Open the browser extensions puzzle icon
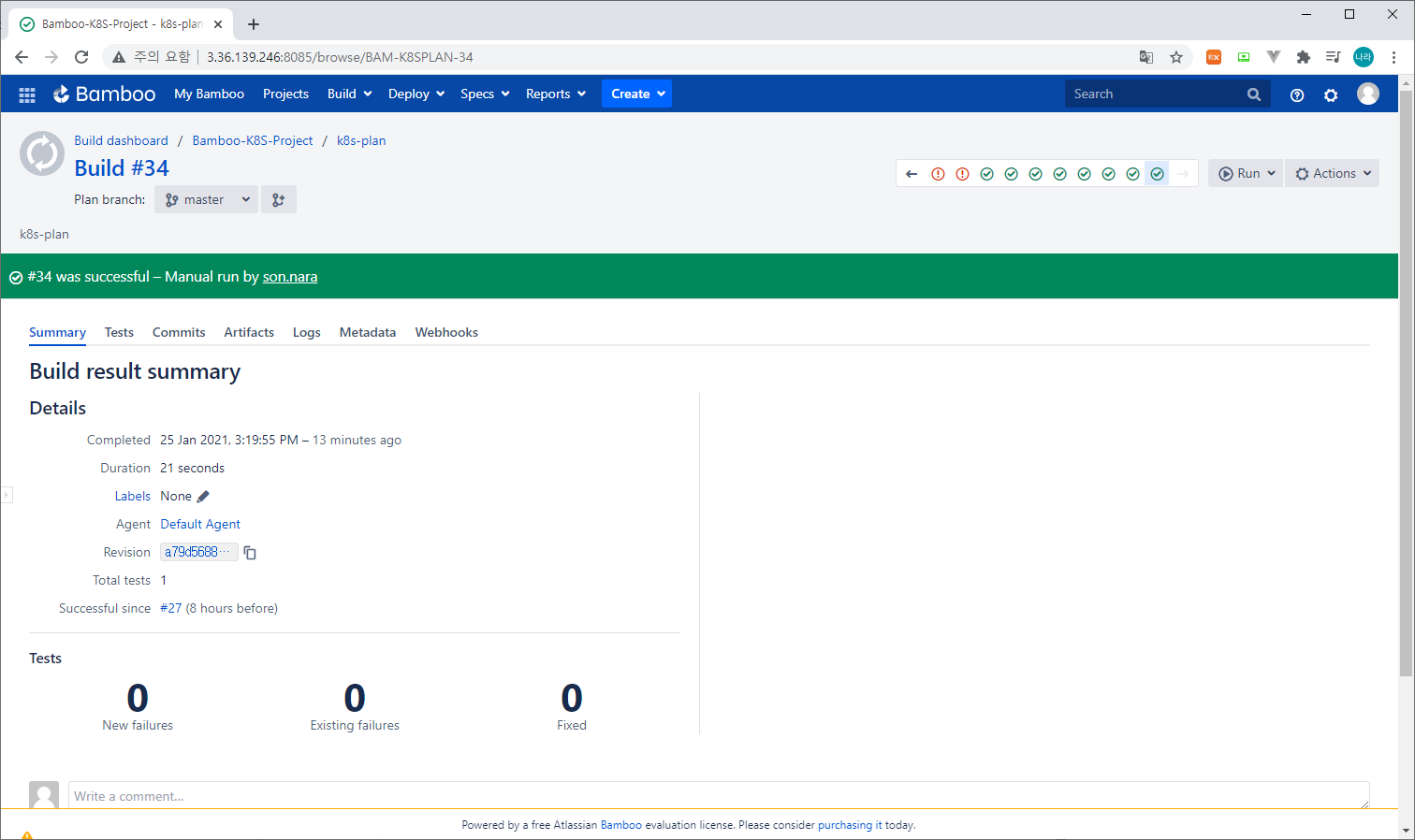Image resolution: width=1415 pixels, height=840 pixels. click(x=1304, y=57)
